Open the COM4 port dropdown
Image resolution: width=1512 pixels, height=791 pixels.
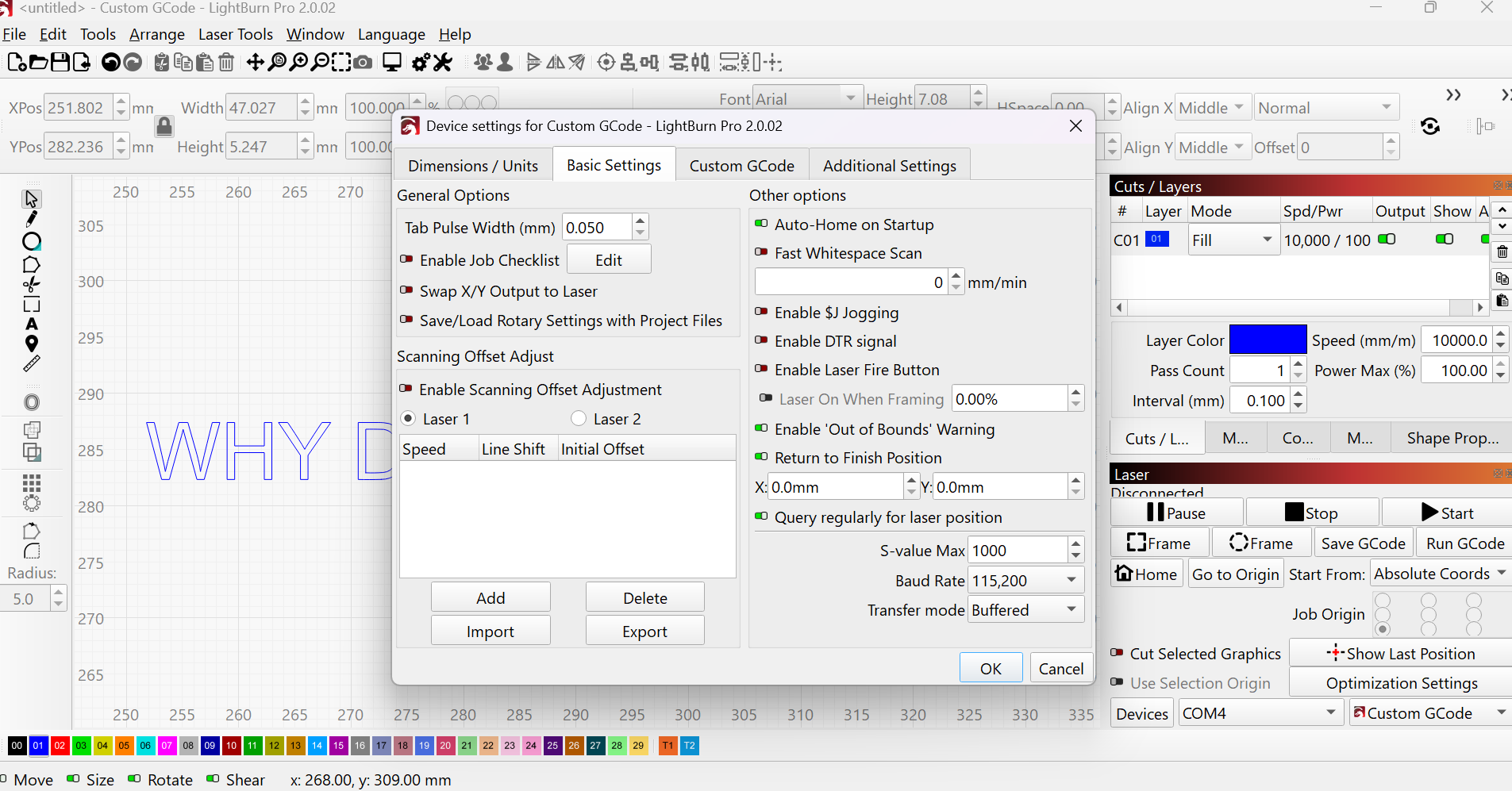pyautogui.click(x=1260, y=712)
